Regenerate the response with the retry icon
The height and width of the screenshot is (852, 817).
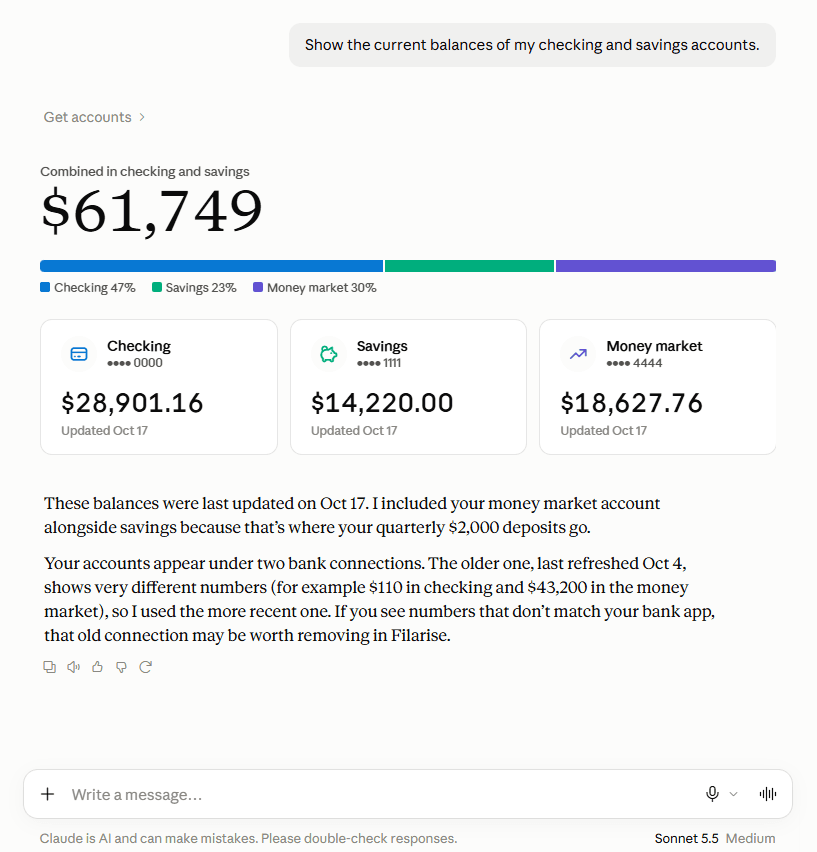pos(145,667)
